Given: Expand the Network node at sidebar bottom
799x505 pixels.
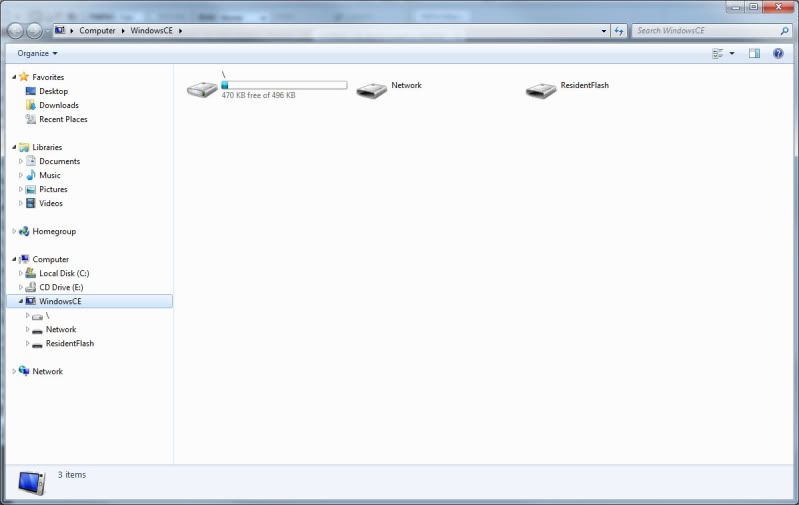Looking at the screenshot, I should tap(14, 371).
